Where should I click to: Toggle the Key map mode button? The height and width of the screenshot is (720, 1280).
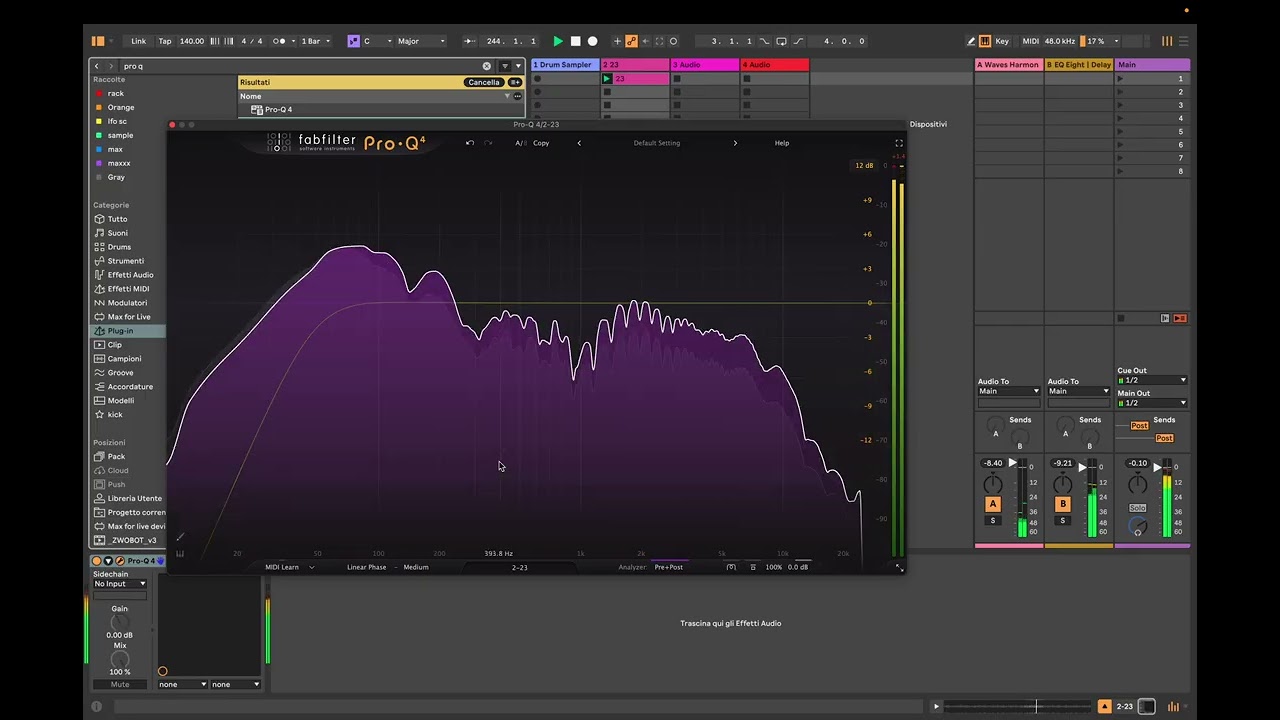(1002, 41)
